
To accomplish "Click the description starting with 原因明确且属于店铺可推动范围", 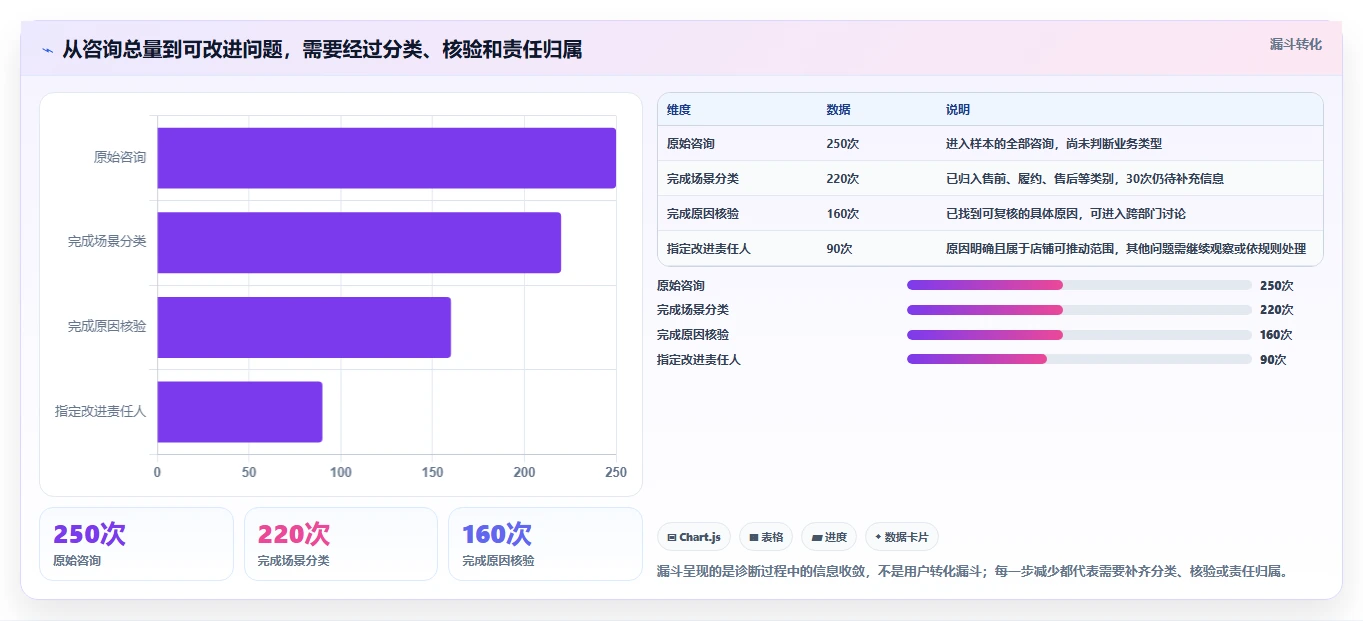I will pos(1126,249).
